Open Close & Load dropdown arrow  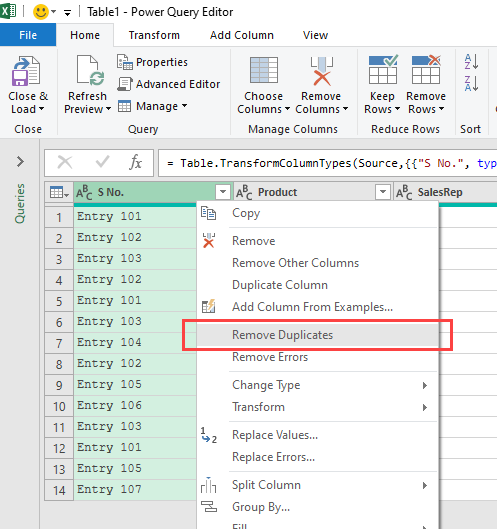pos(42,109)
